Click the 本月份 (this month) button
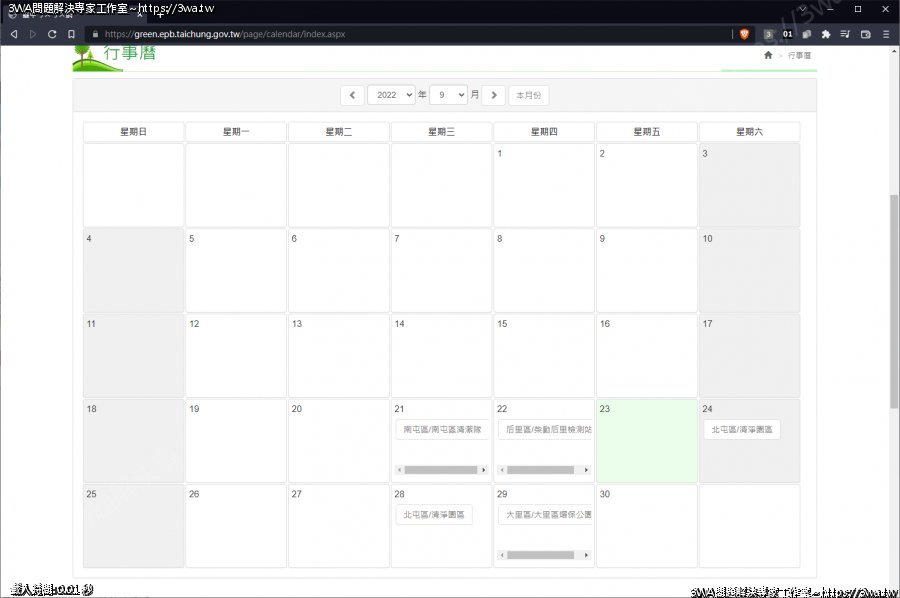The image size is (900, 598). point(529,95)
